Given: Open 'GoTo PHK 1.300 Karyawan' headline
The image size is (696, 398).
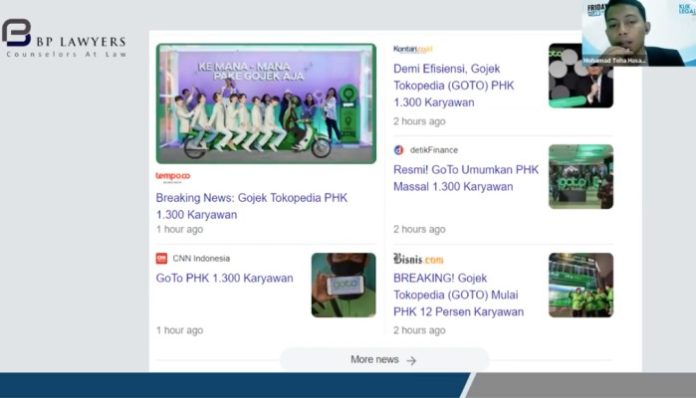Looking at the screenshot, I should [224, 278].
